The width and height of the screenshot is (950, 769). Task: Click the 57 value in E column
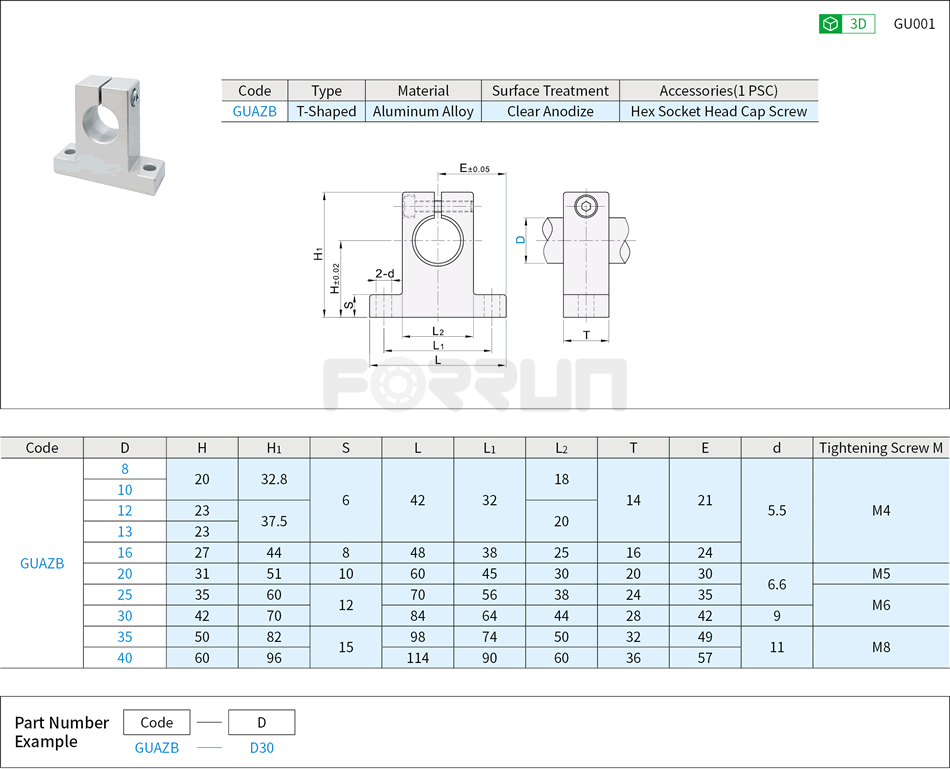[x=705, y=657]
